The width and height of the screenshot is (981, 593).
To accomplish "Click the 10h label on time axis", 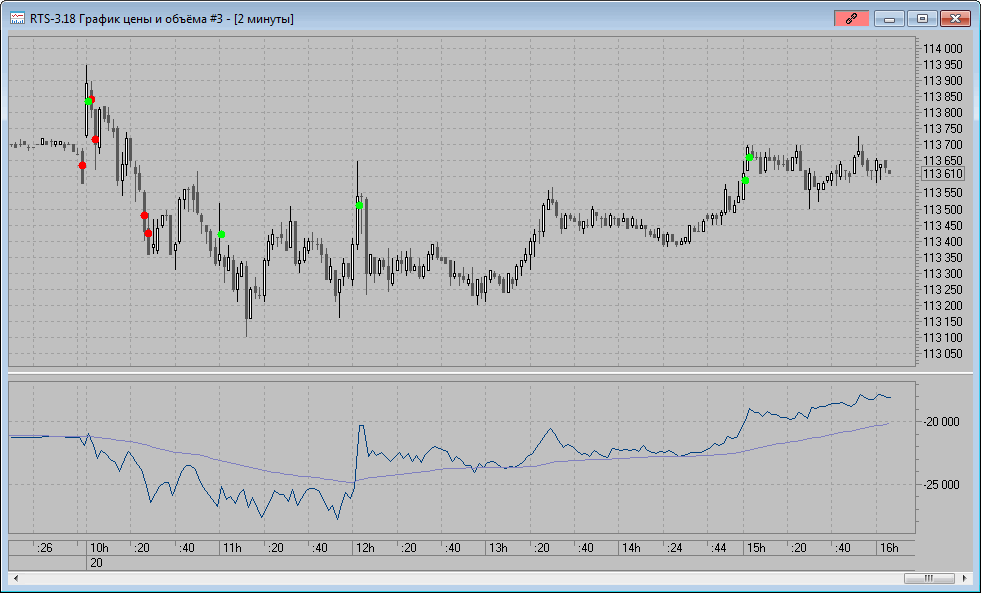I will coord(98,548).
